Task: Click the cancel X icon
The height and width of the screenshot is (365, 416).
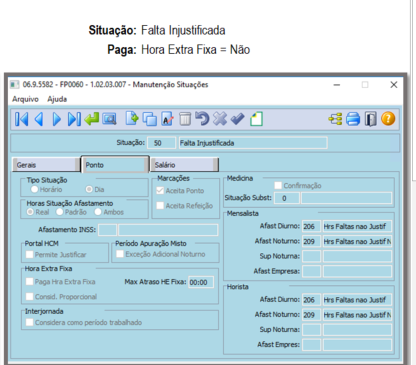Action: click(220, 119)
